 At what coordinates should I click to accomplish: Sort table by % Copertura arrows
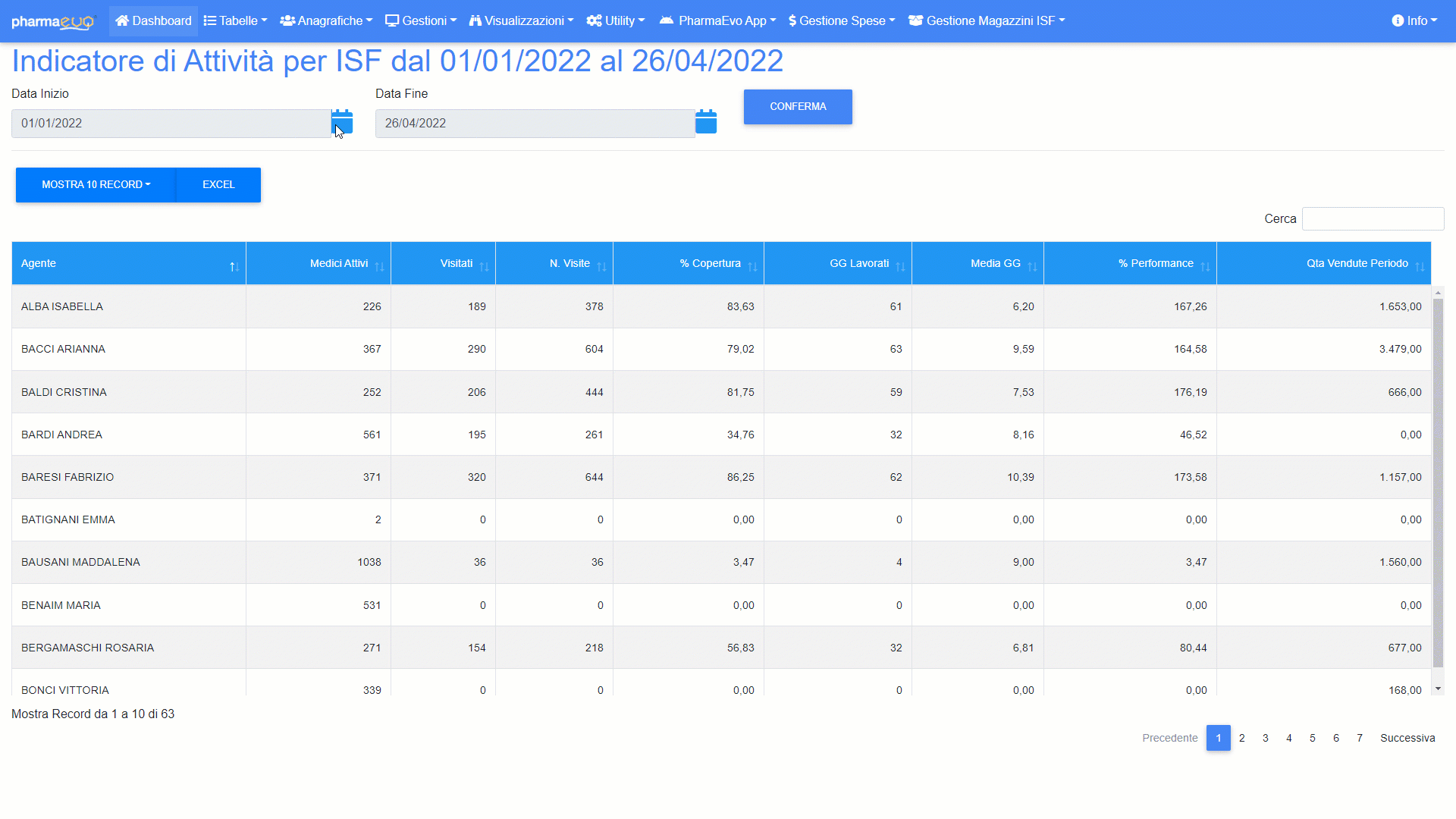click(x=752, y=266)
